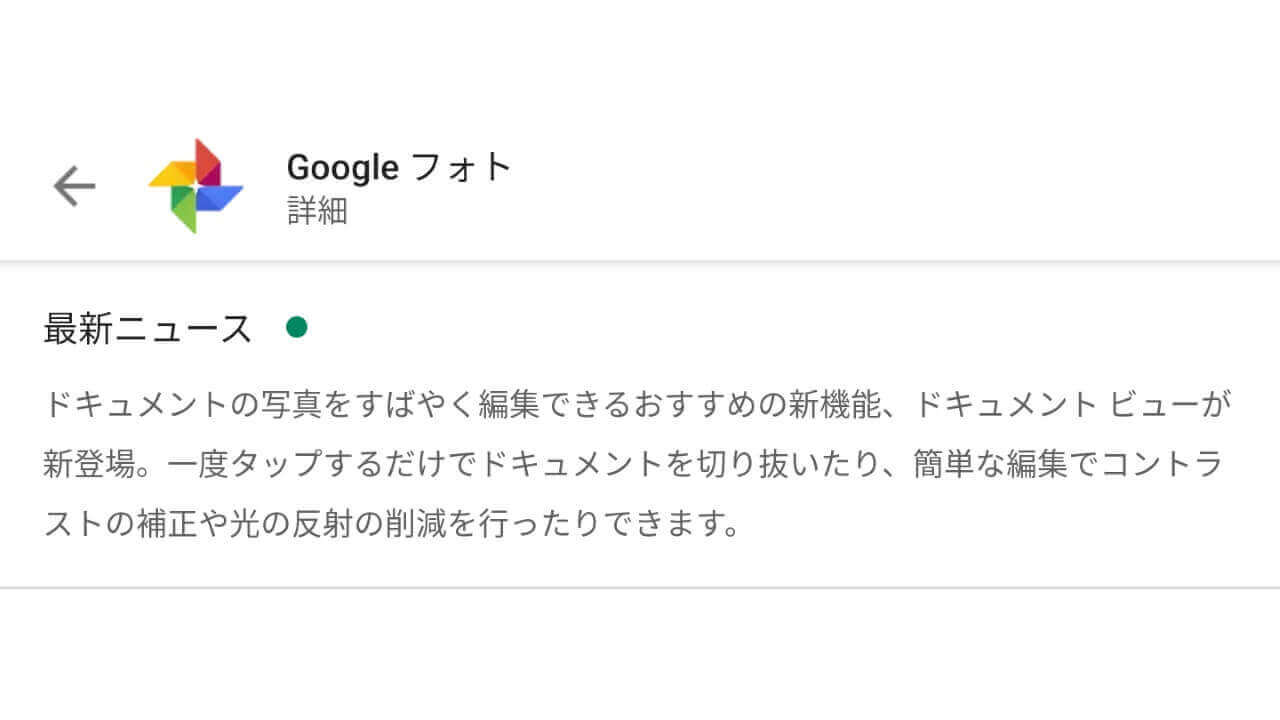Click the green petal of the pinwheel
The height and width of the screenshot is (720, 1280).
click(183, 209)
